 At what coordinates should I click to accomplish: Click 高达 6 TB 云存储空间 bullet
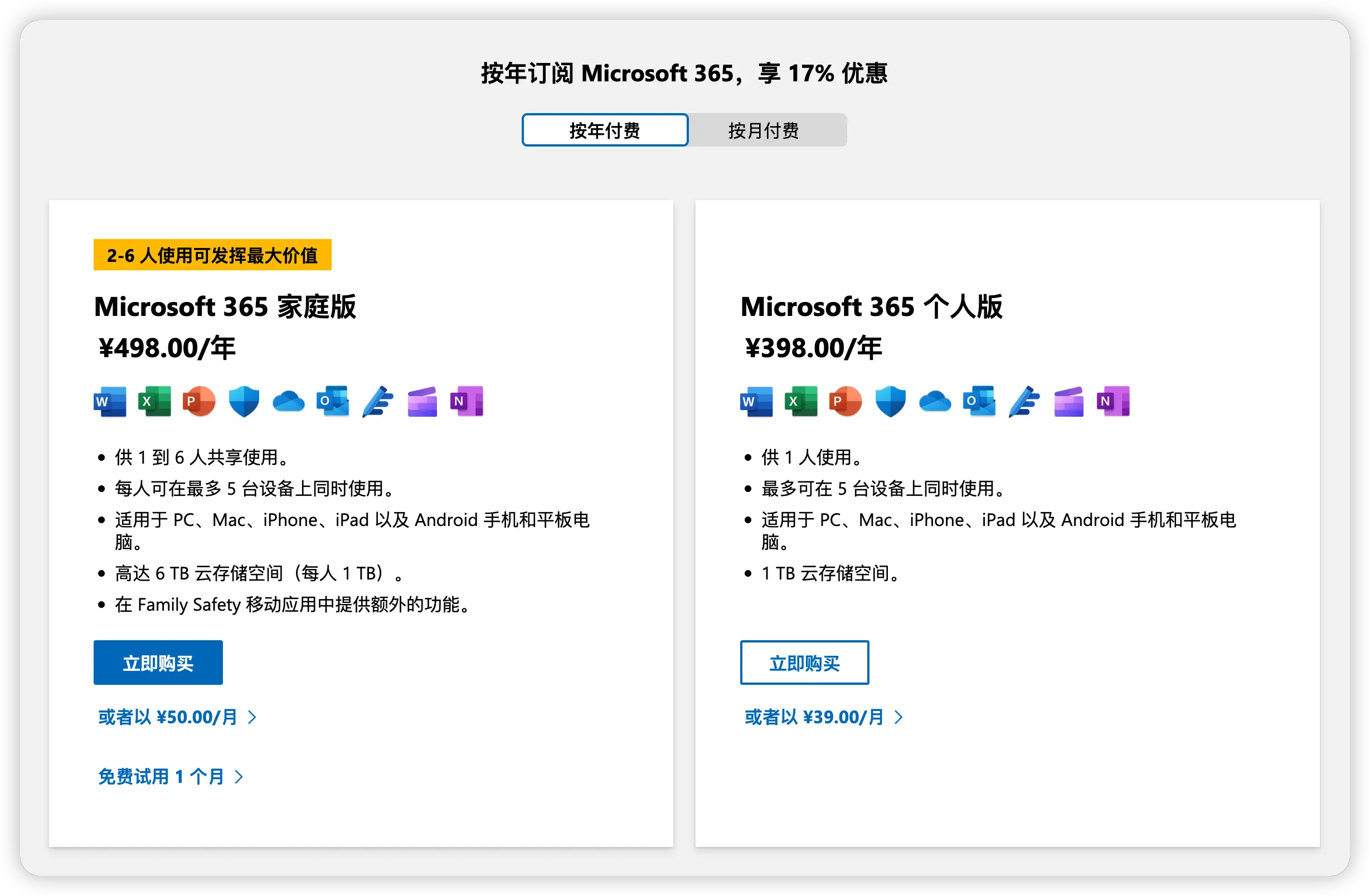(x=260, y=573)
